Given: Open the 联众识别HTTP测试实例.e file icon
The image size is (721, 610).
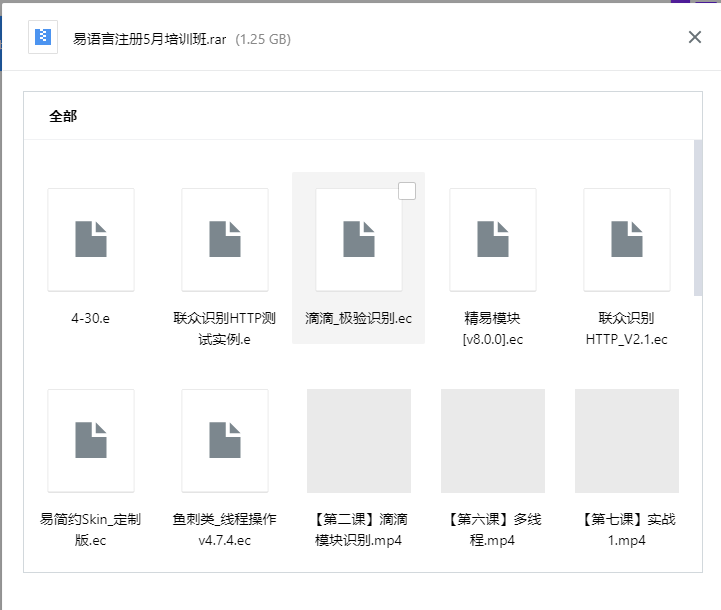Looking at the screenshot, I should pyautogui.click(x=225, y=239).
